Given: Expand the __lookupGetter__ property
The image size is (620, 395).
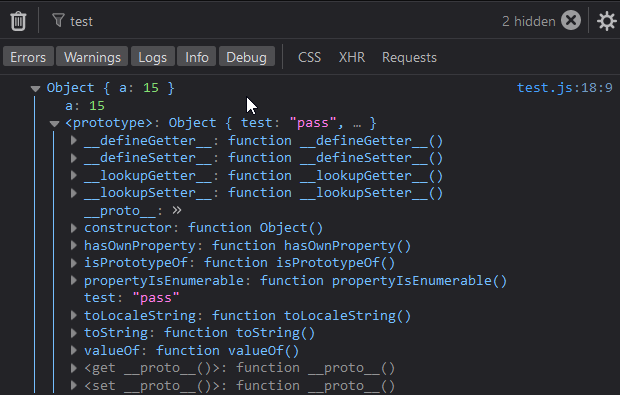Looking at the screenshot, I should (x=74, y=175).
